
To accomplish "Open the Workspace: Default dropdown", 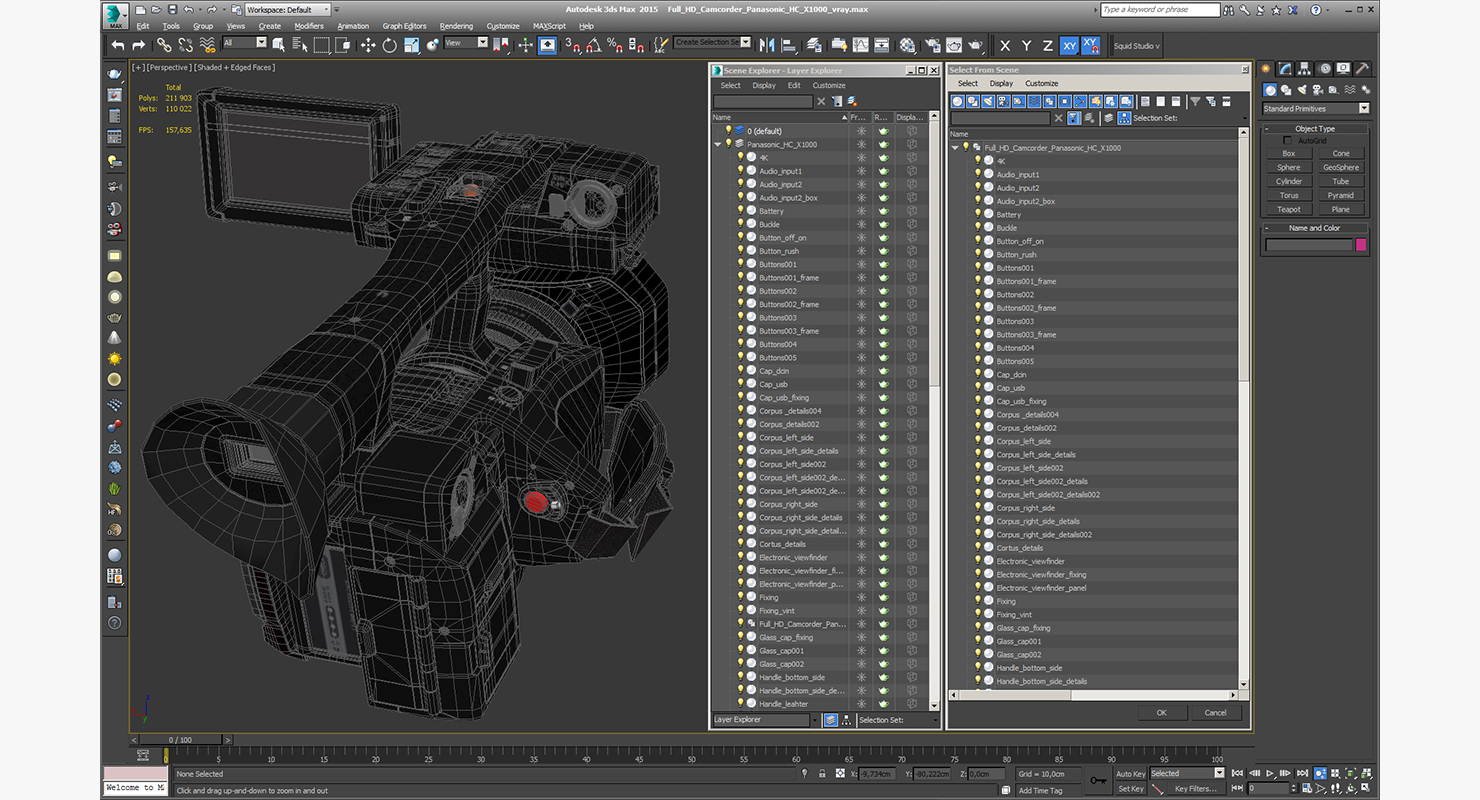I will pos(287,9).
